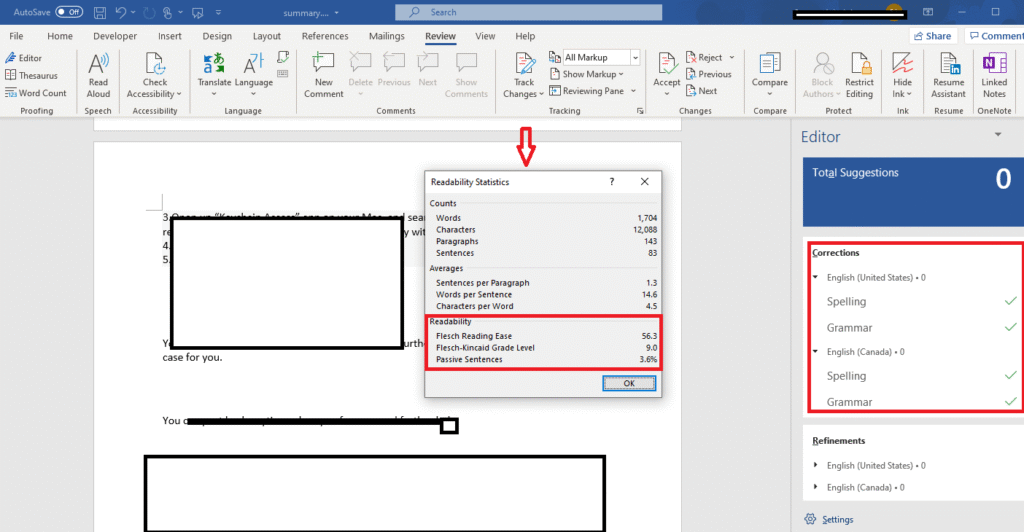The width and height of the screenshot is (1024, 532).
Task: Open the Layout ribbon tab
Action: point(267,36)
